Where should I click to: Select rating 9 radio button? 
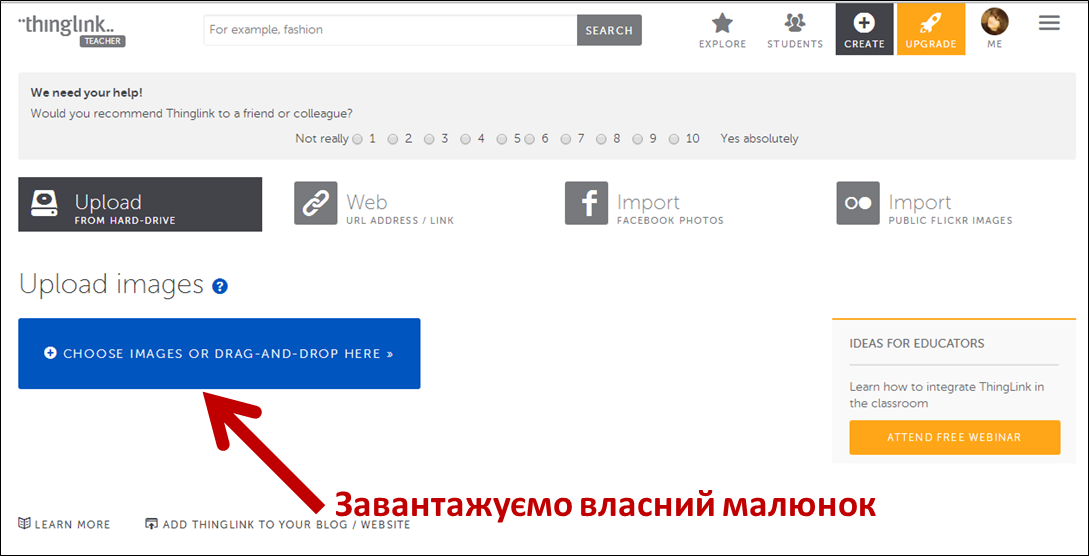638,139
